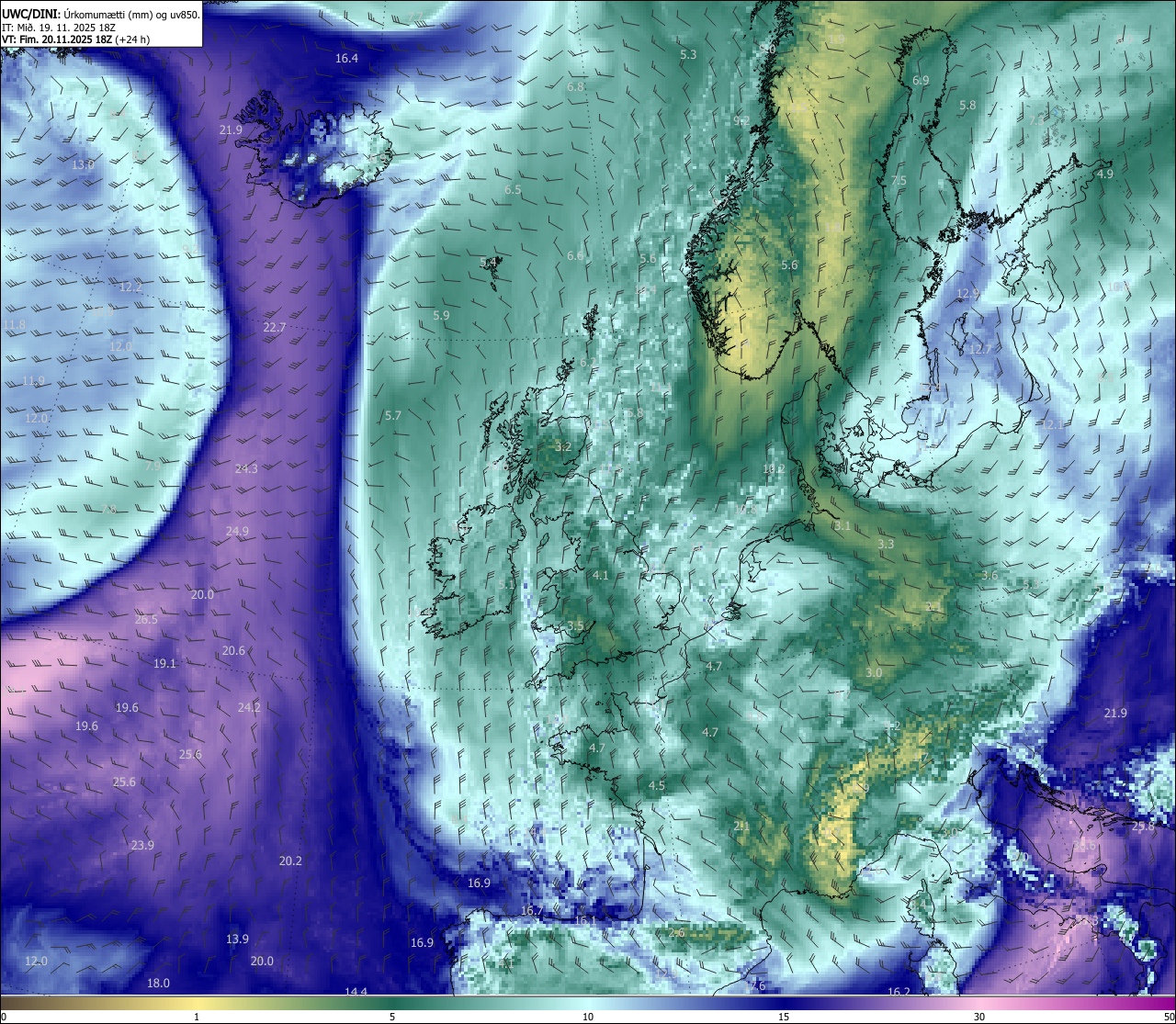Click the colour scale label '30'
Screen dimensions: 1176x1024
coord(979,1017)
